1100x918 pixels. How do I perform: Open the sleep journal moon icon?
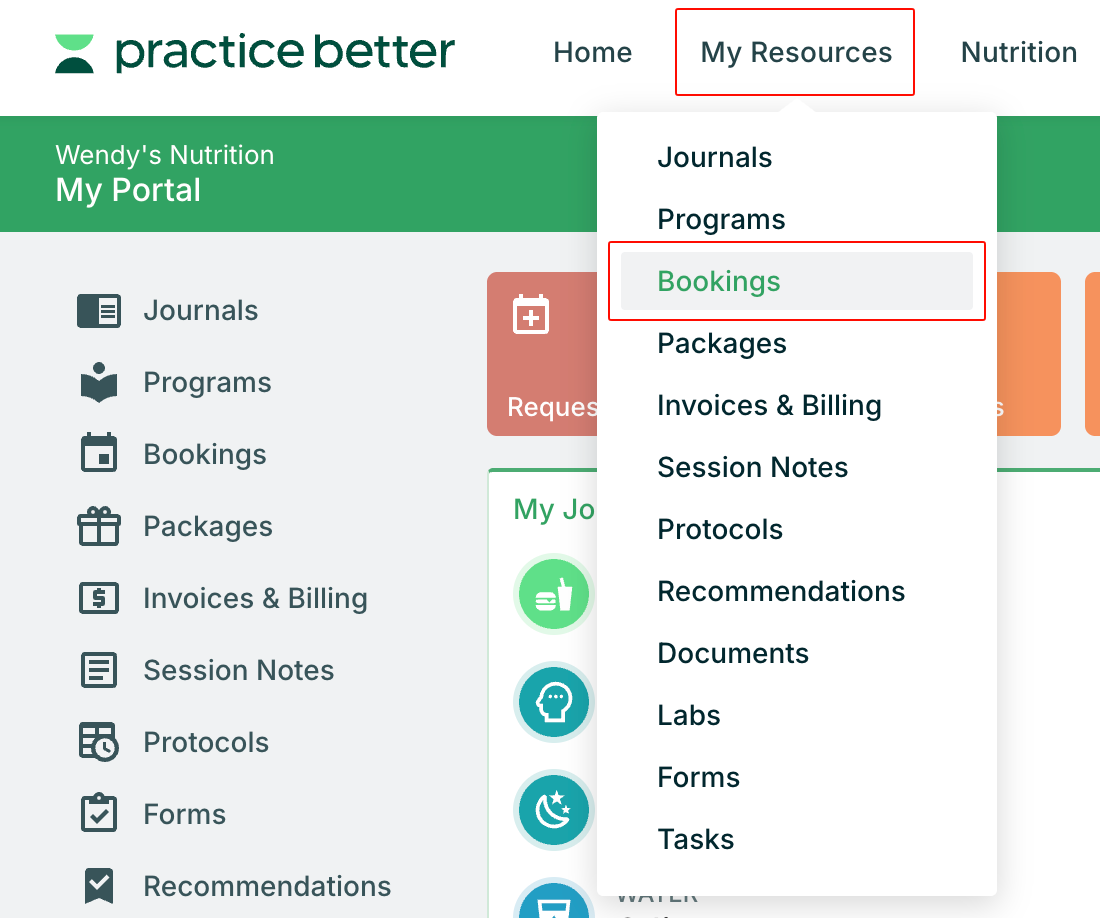(x=553, y=809)
